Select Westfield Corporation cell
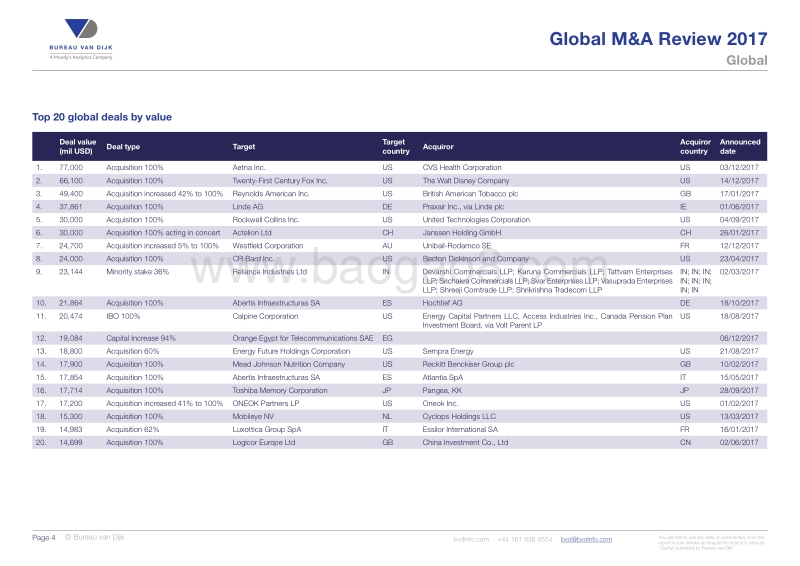Viewport: 800px width, 566px height. 268,245
